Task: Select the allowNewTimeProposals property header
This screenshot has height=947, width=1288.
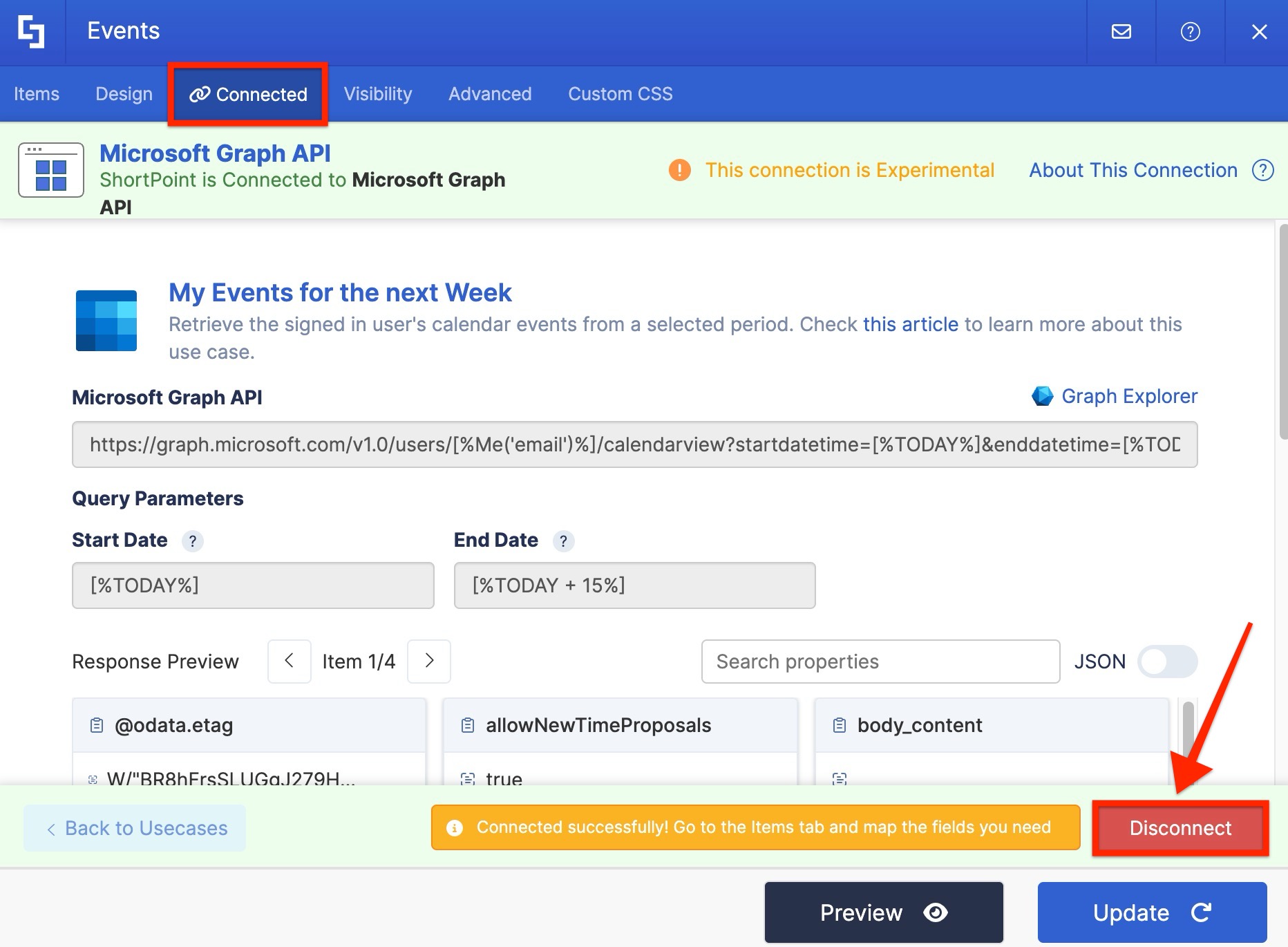Action: point(621,725)
